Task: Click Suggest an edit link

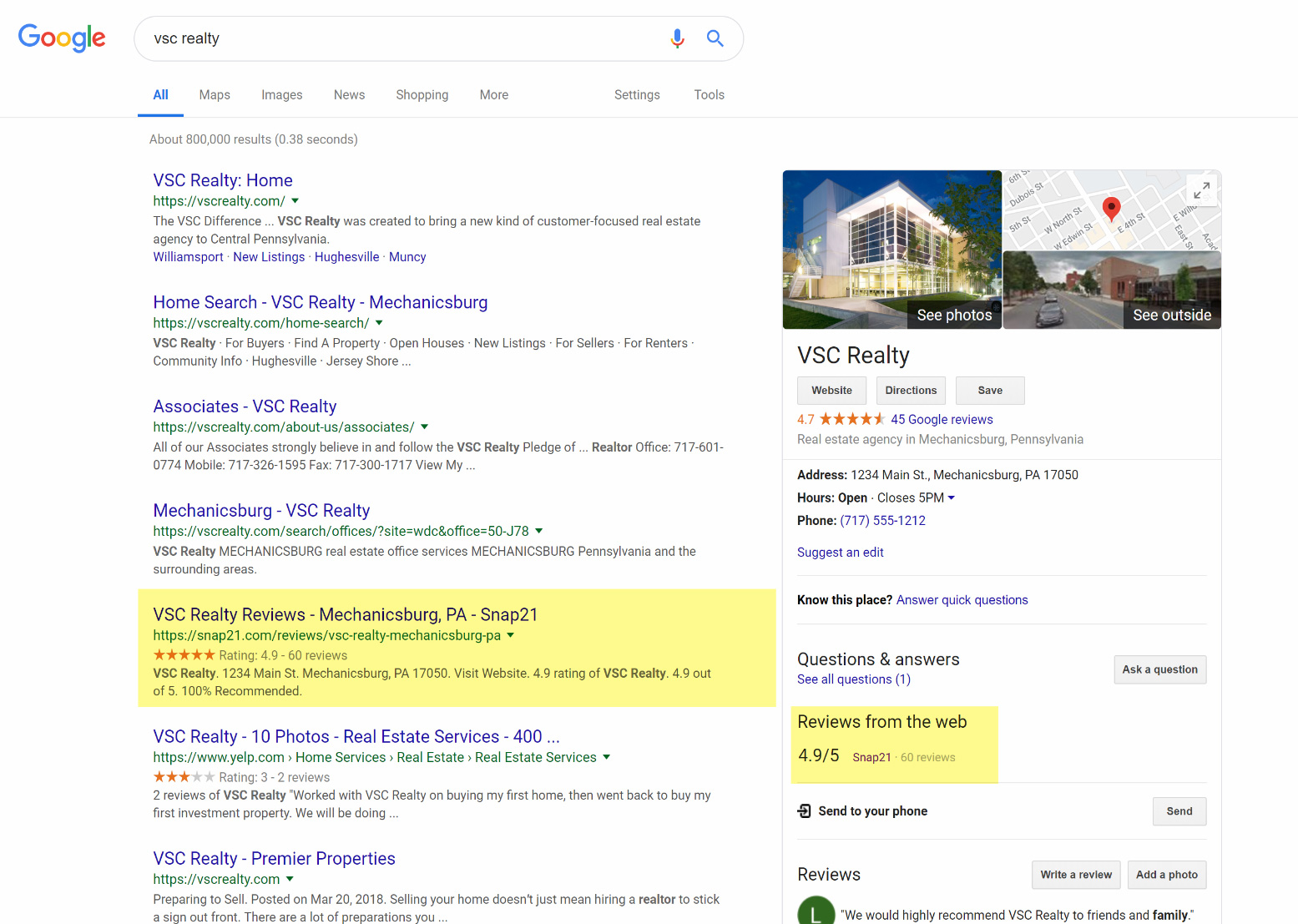Action: [840, 553]
